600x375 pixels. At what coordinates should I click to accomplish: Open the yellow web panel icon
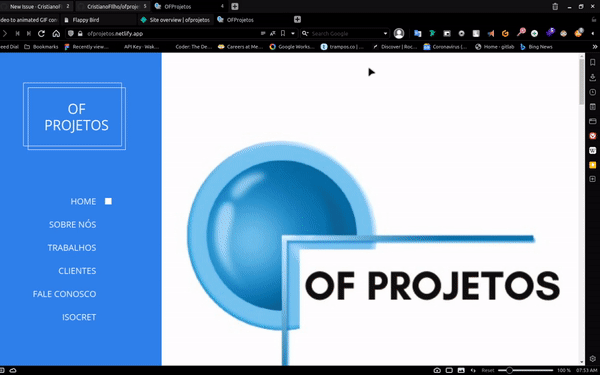point(592,165)
